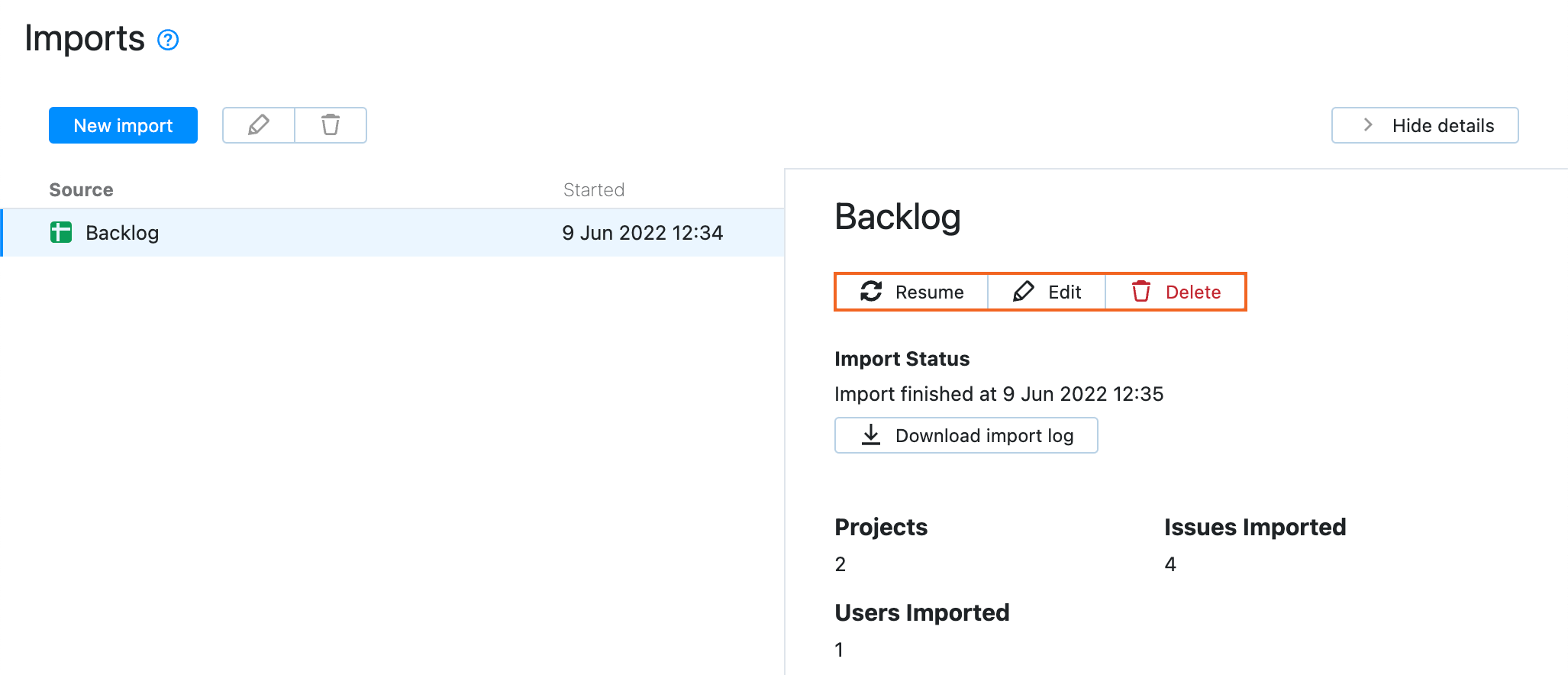Click the Backlog heading in details panel
Viewport: 1568px width, 675px height.
coord(898,217)
